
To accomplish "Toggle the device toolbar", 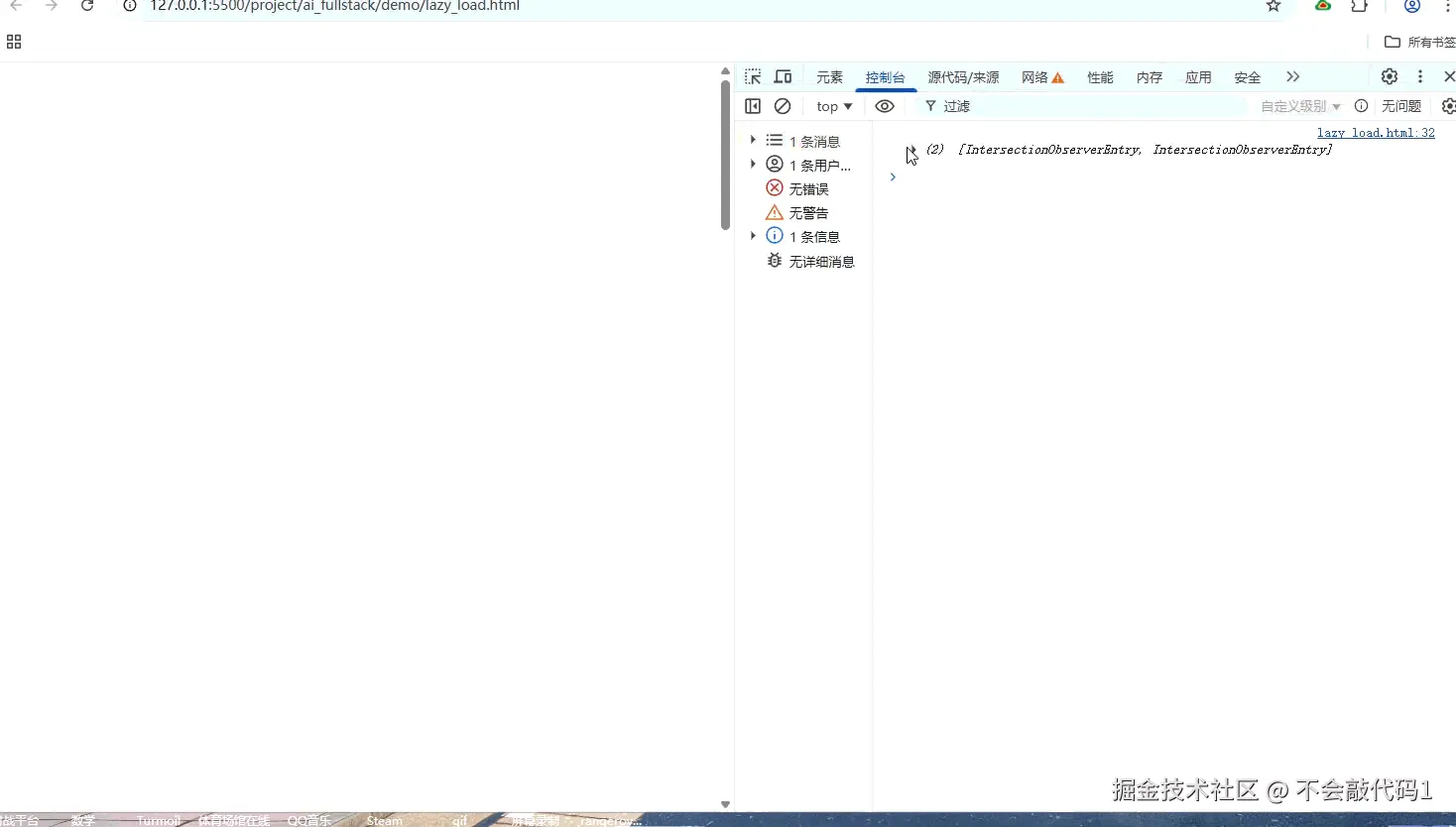I will click(x=784, y=77).
